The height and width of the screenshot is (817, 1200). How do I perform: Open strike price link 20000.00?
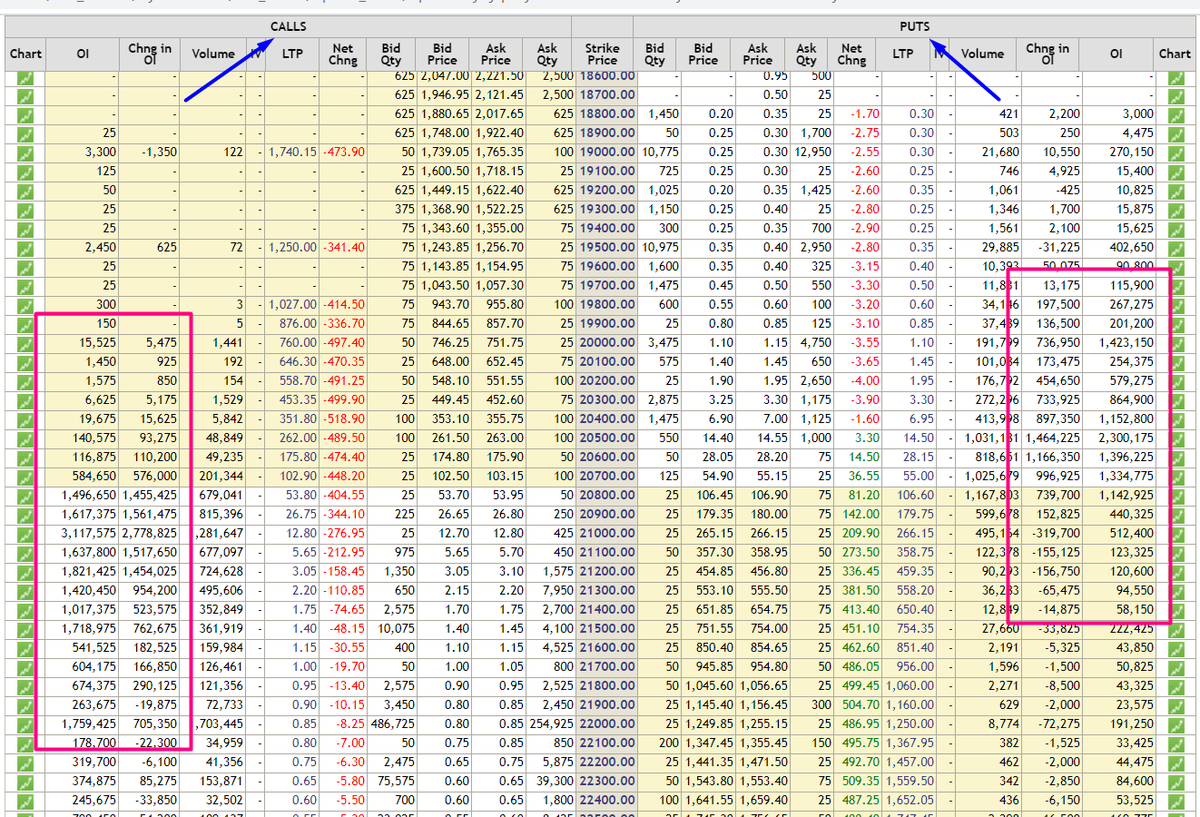[606, 341]
